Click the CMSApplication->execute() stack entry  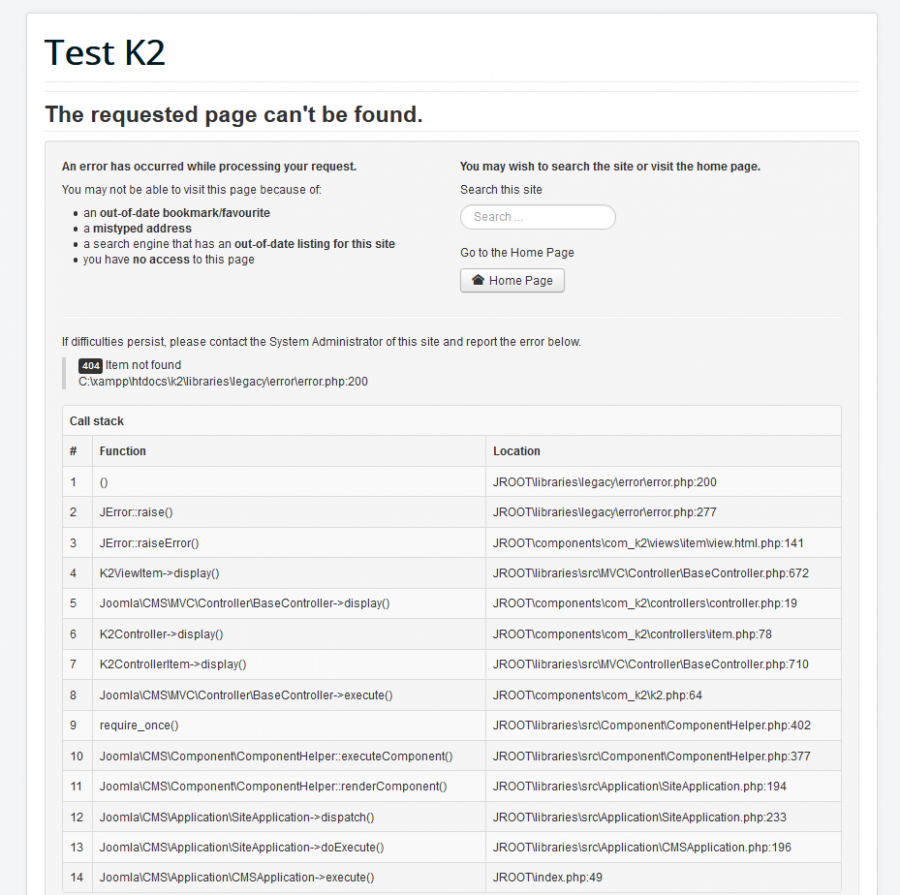tap(237, 878)
